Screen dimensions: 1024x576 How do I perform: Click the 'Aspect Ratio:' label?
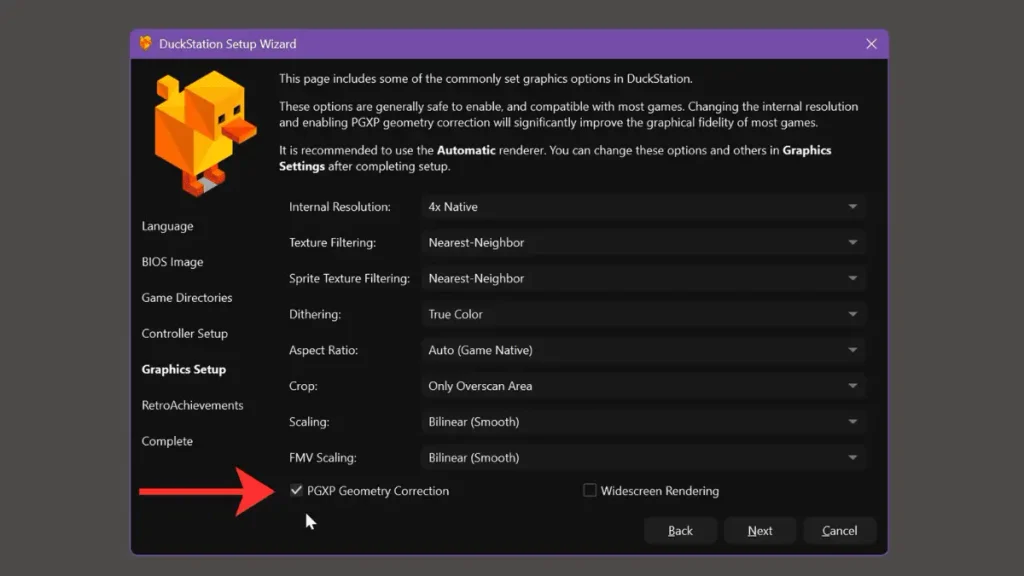tap(323, 350)
